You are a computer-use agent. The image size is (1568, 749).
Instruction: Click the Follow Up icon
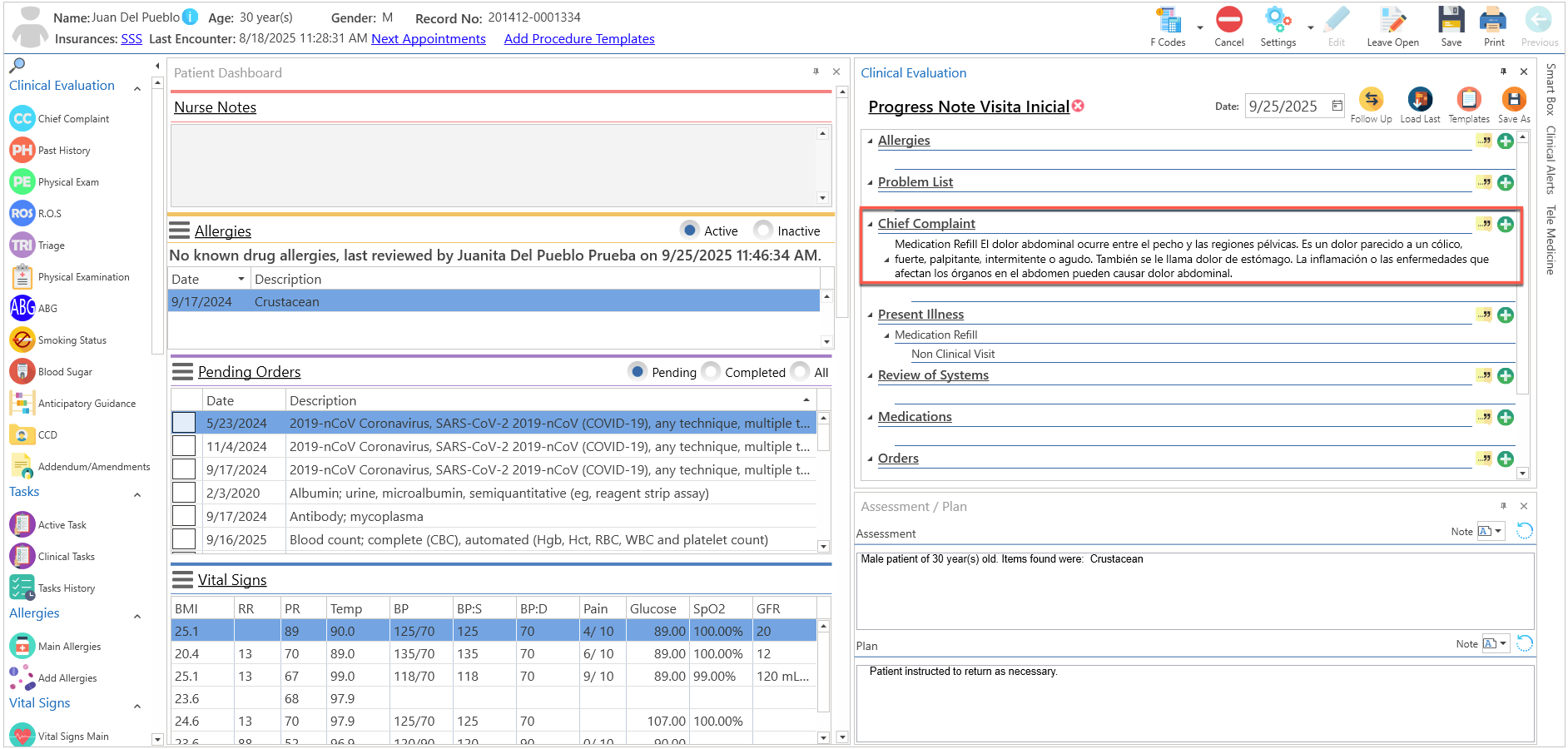(x=1371, y=99)
